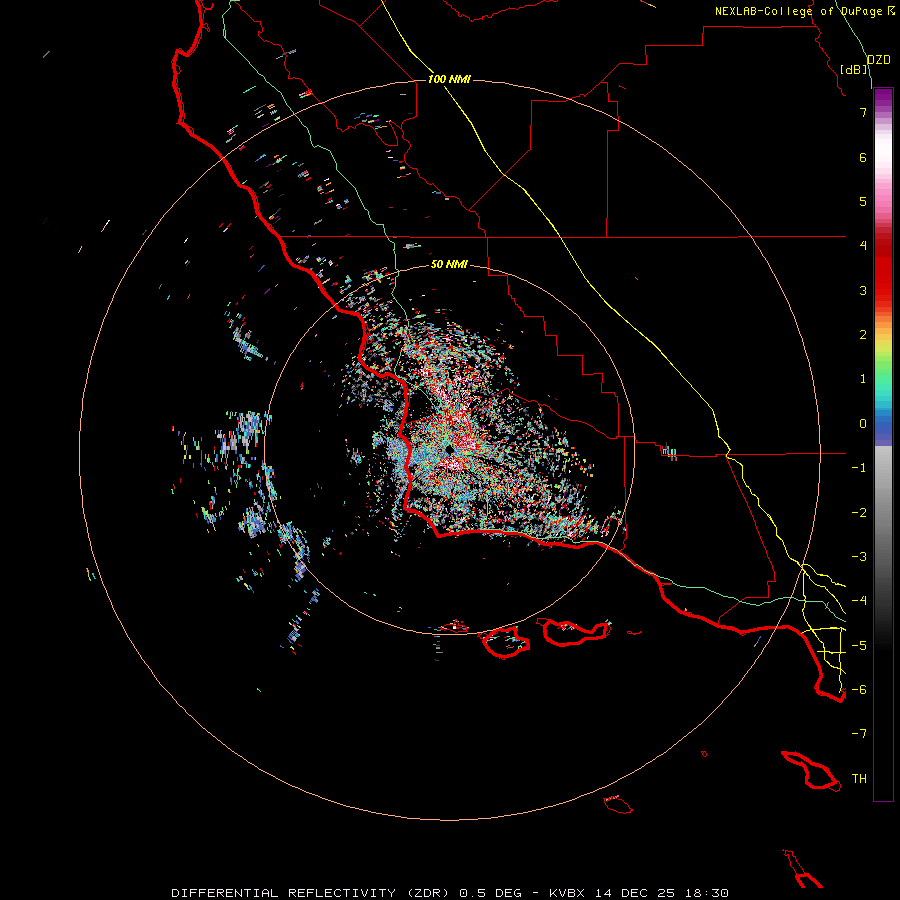Click the [dB] units label

point(854,69)
